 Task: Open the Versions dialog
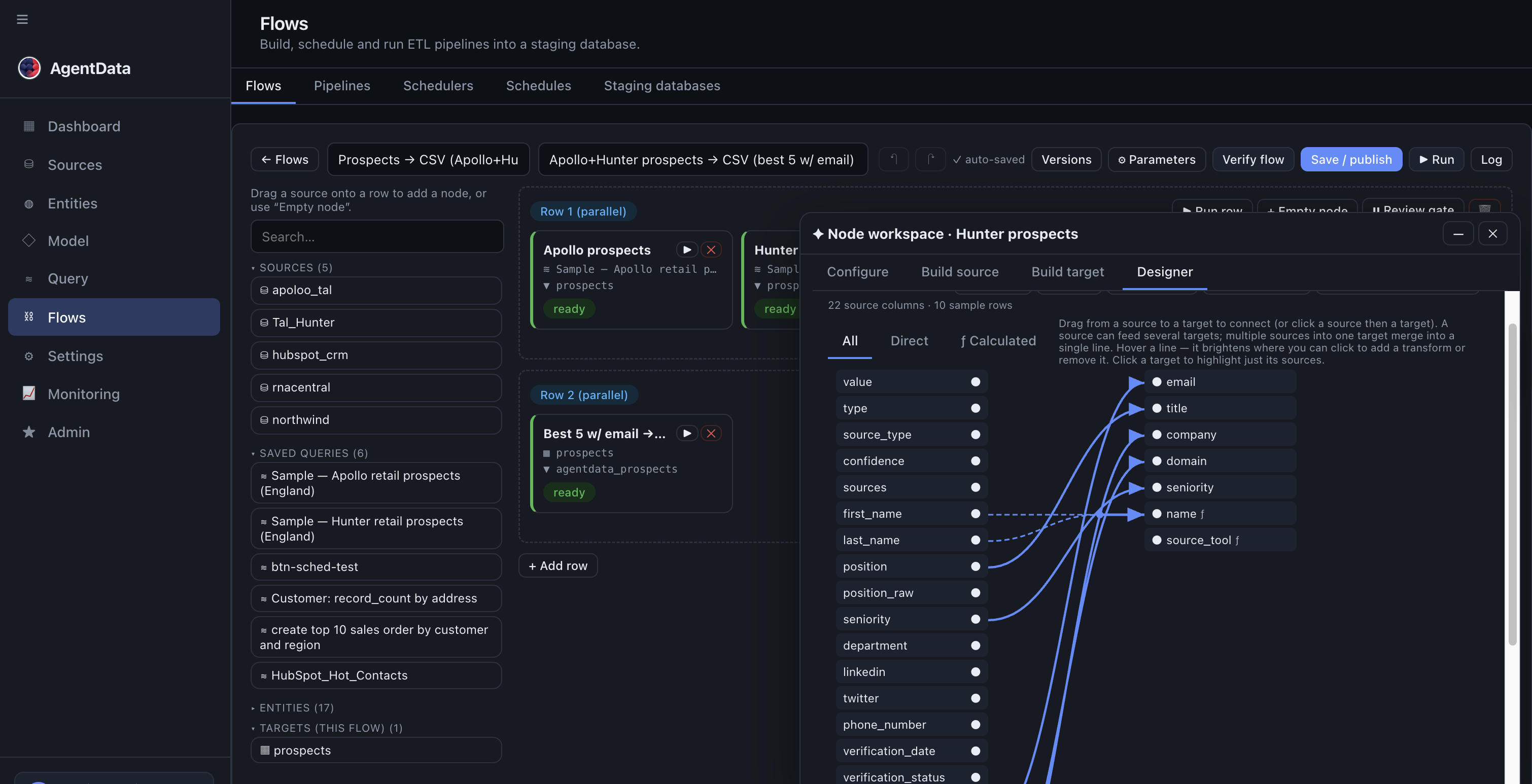pyautogui.click(x=1066, y=159)
